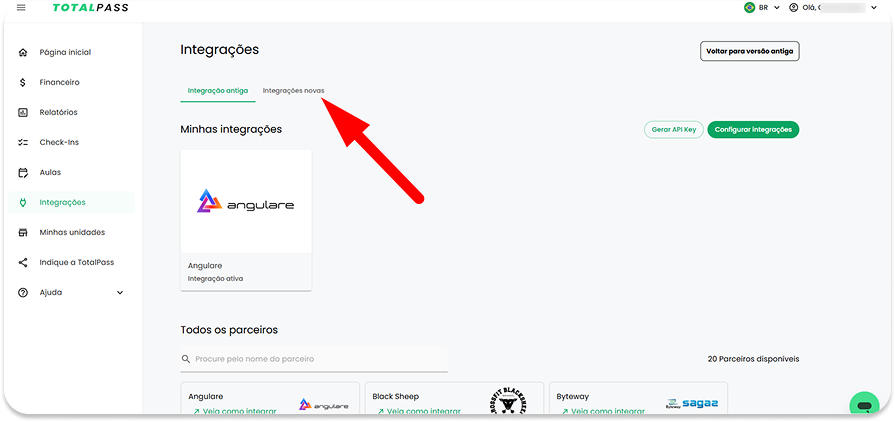This screenshot has width=895, height=422.
Task: Select Integrações in sidebar
Action: (71, 203)
